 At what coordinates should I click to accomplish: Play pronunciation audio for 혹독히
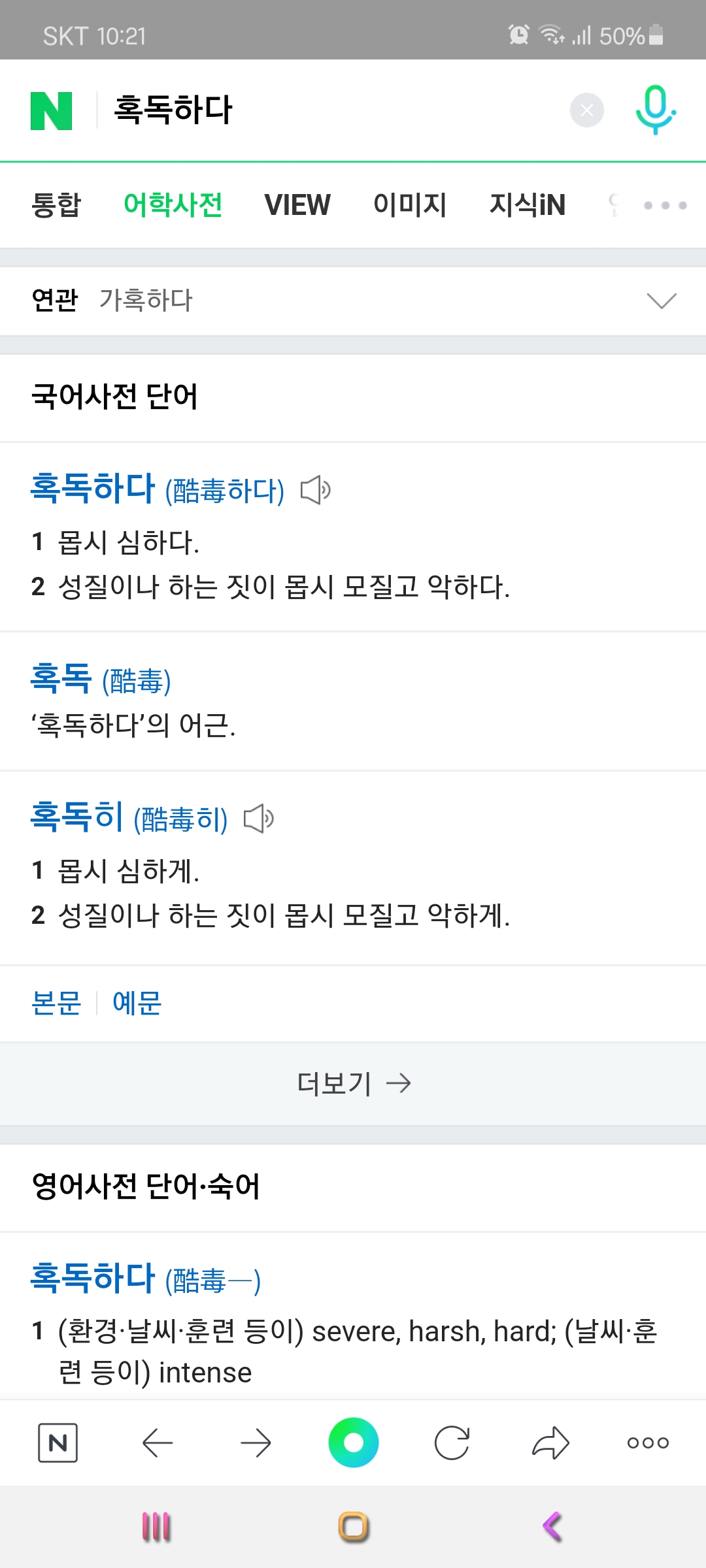pyautogui.click(x=258, y=819)
